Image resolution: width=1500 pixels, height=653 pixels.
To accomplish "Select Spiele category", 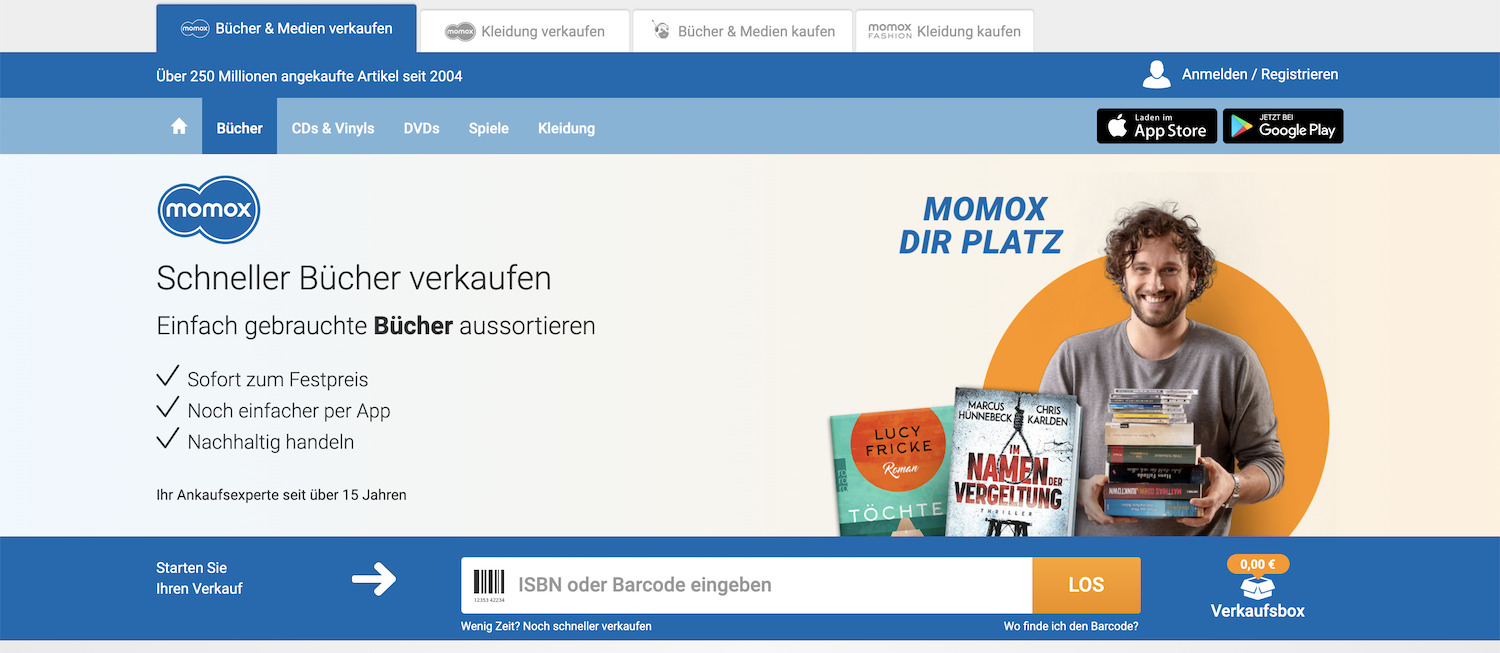I will (x=489, y=128).
